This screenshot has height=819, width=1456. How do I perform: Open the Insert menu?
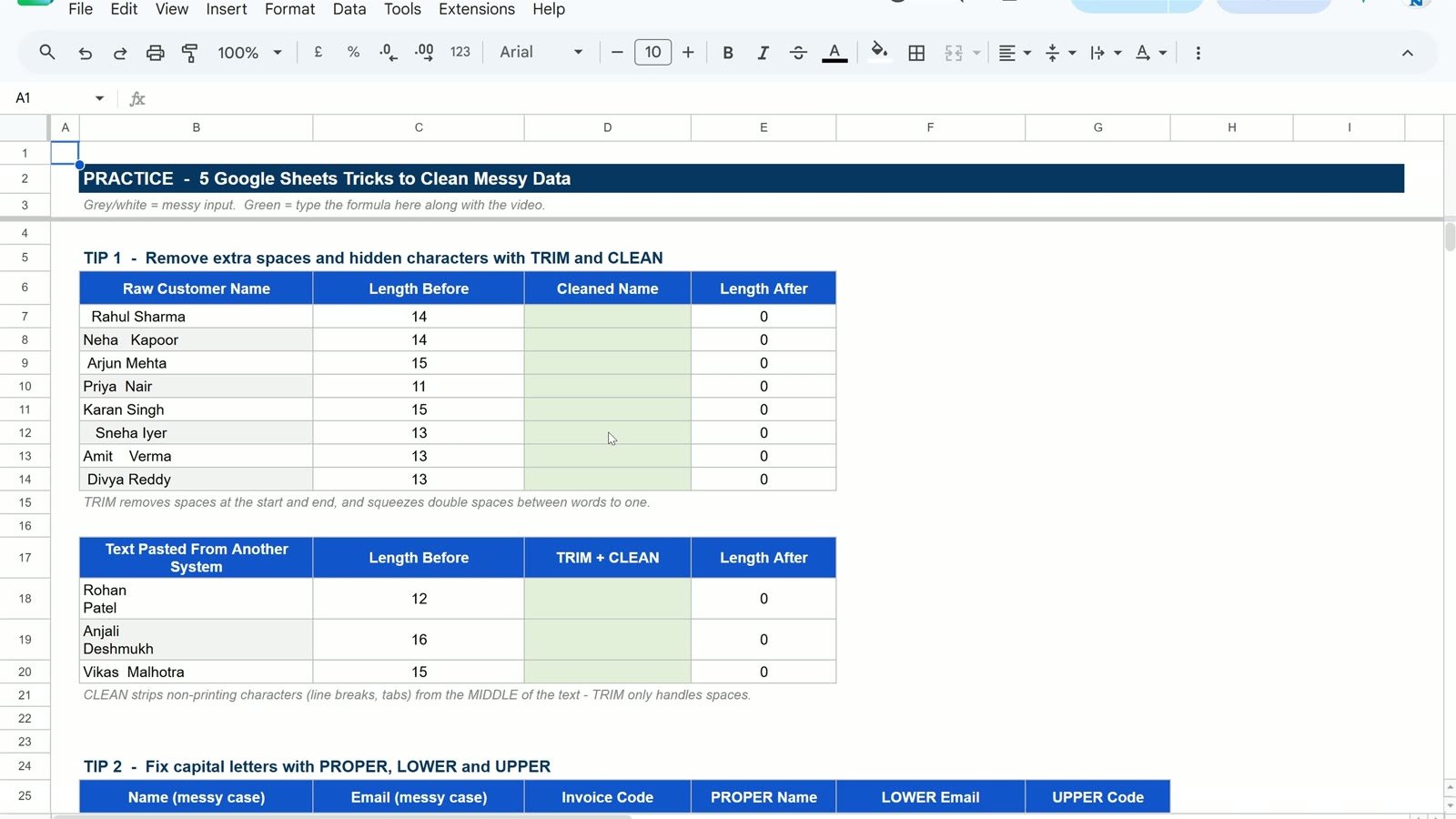pyautogui.click(x=226, y=9)
